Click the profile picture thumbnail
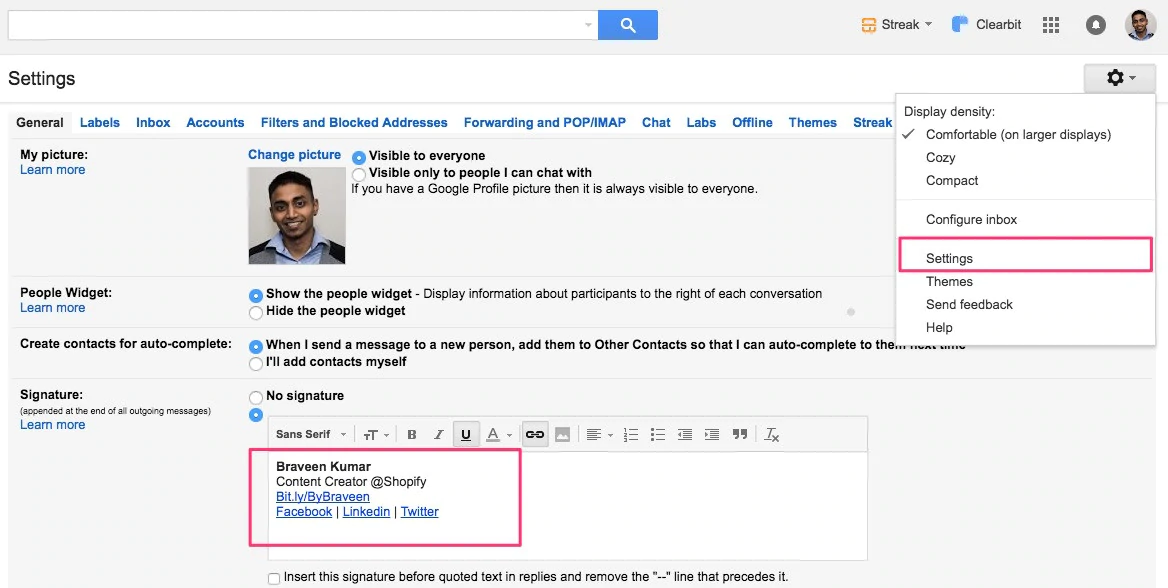 pyautogui.click(x=296, y=215)
